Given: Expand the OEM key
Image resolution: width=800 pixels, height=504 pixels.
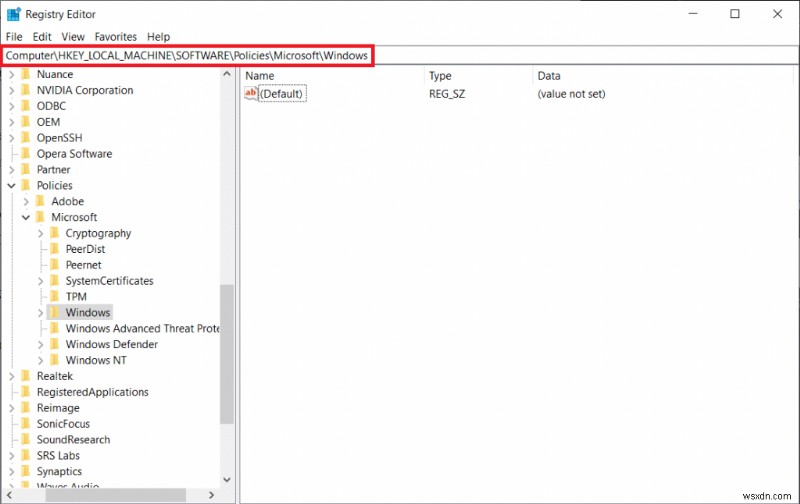Looking at the screenshot, I should [11, 122].
